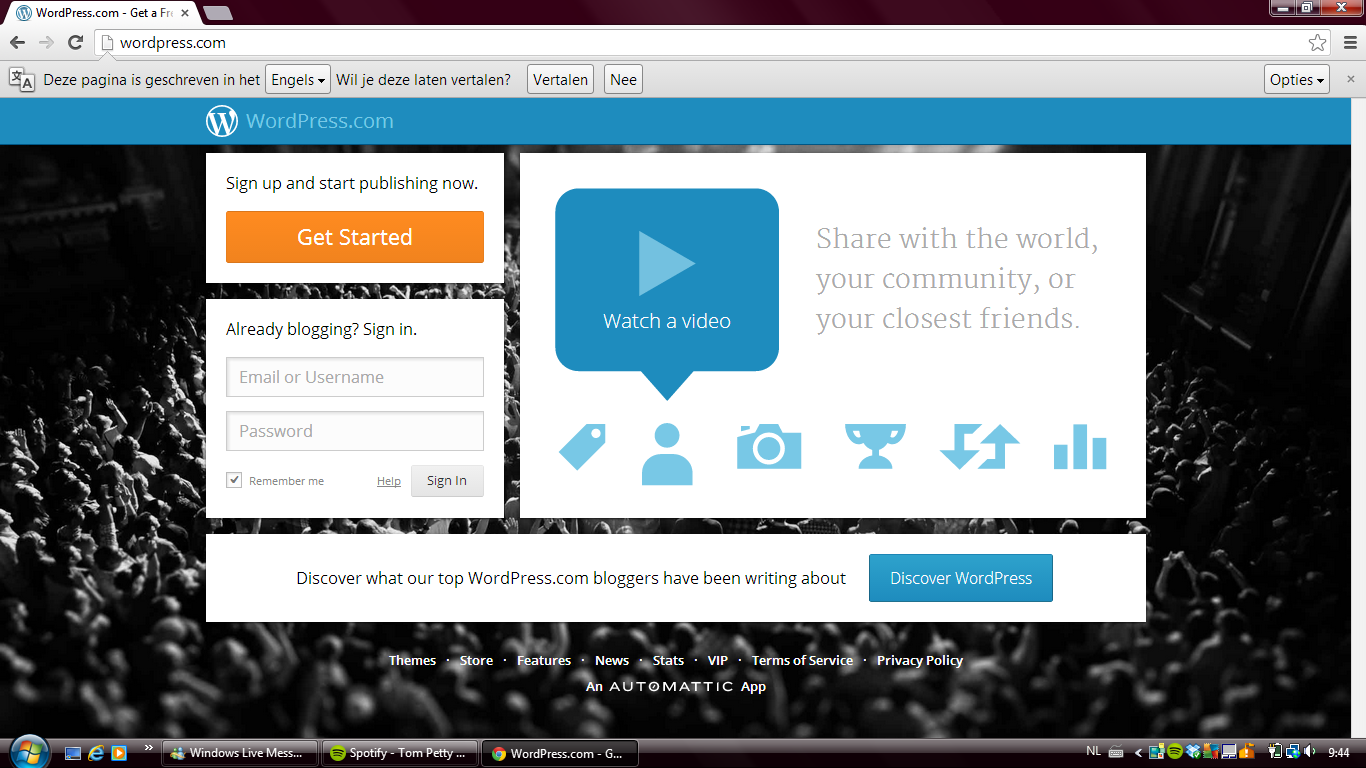This screenshot has height=768, width=1366.
Task: Toggle the Remember me checkbox
Action: coord(235,481)
